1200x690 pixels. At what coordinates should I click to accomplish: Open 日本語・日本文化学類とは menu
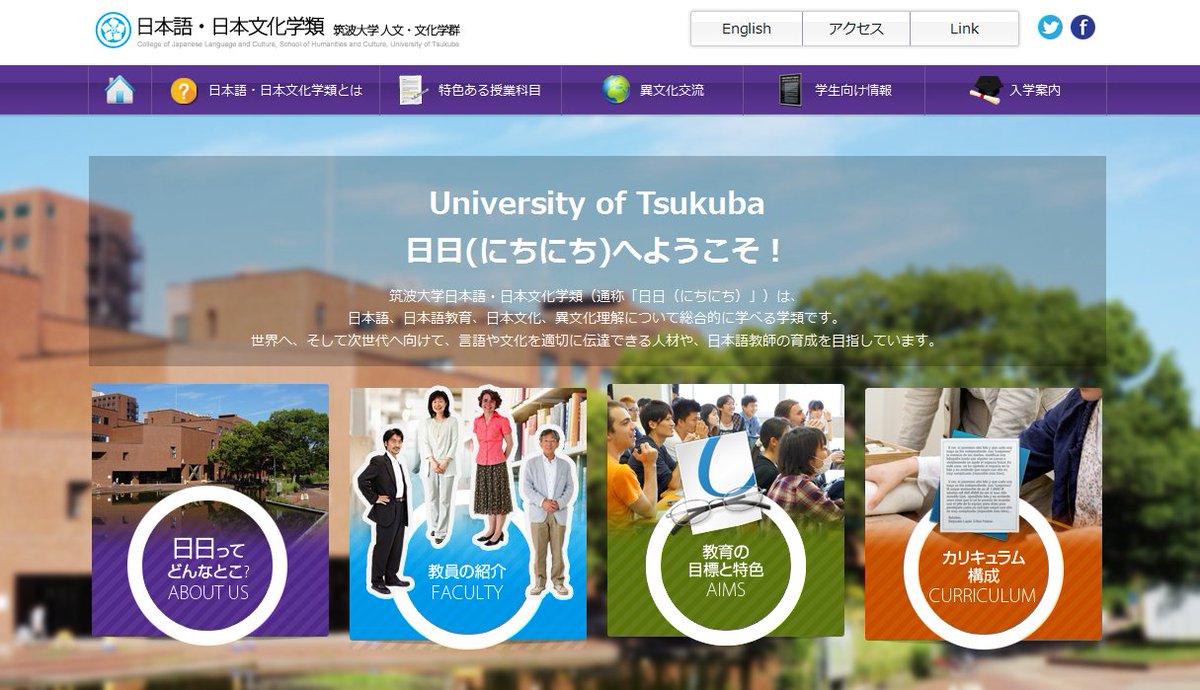point(266,90)
